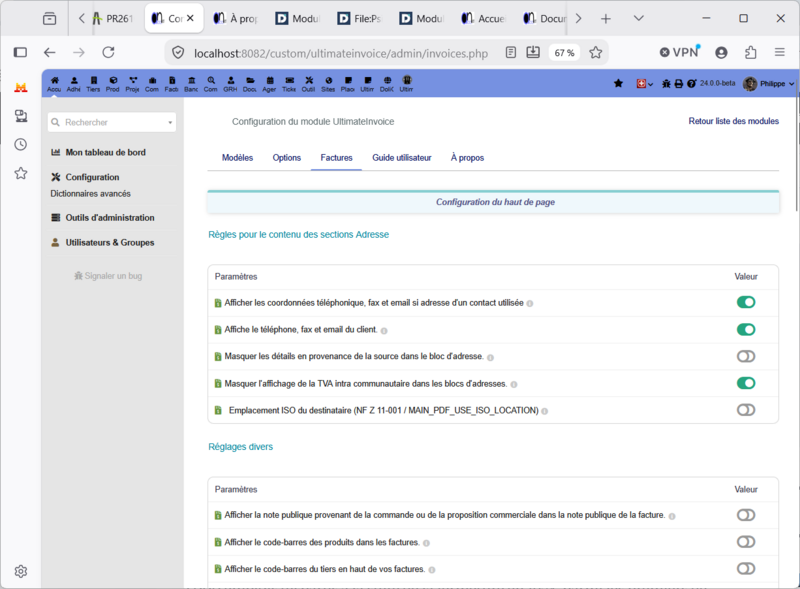Screen dimensions: 800x589
Task: Open the Documents folder menu icon
Action: (x=250, y=81)
